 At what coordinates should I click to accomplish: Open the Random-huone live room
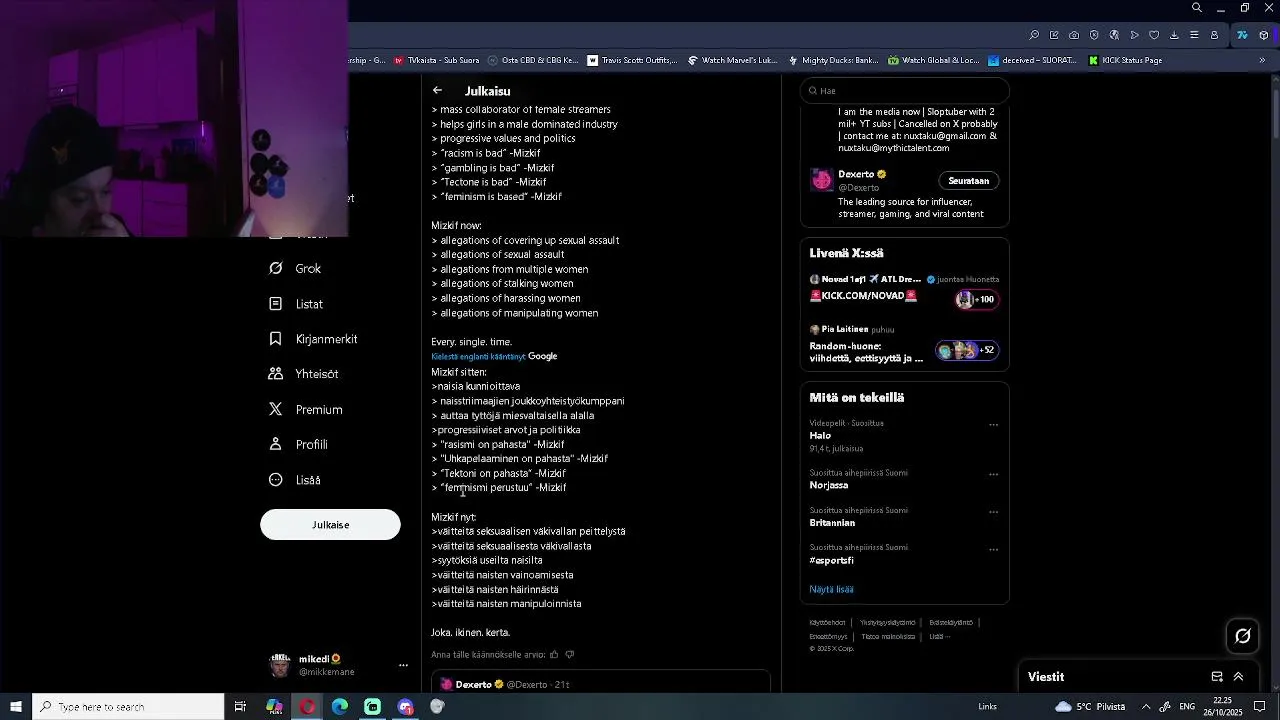(904, 345)
